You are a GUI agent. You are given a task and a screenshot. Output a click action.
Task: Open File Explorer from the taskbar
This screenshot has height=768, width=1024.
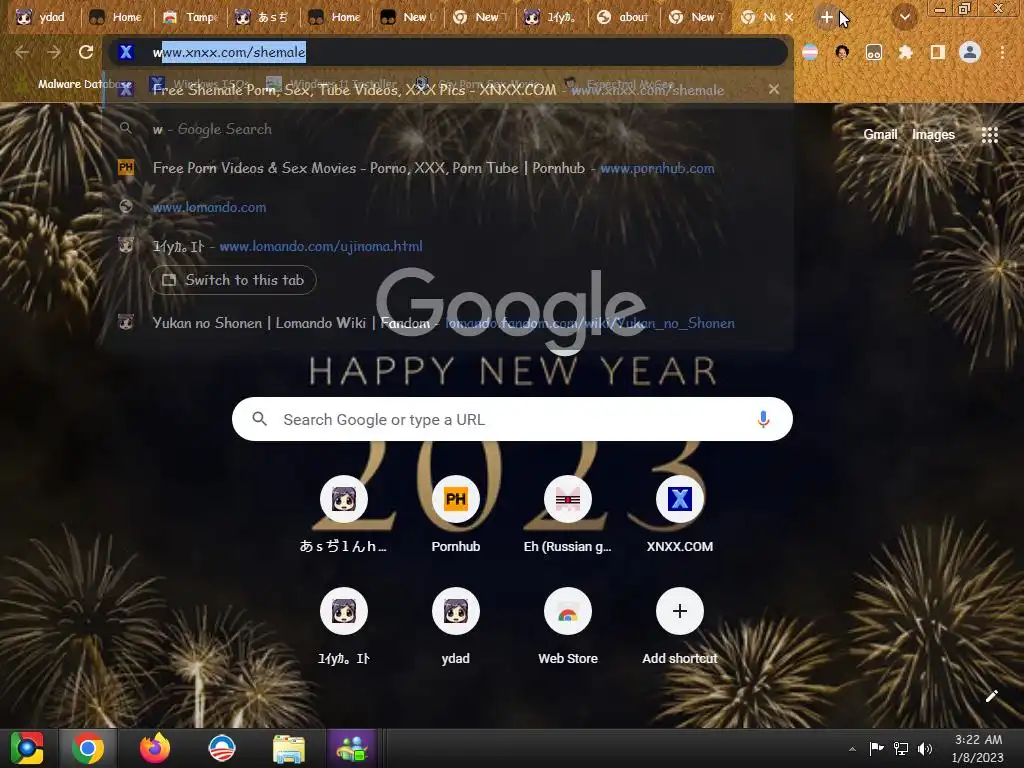click(x=288, y=748)
